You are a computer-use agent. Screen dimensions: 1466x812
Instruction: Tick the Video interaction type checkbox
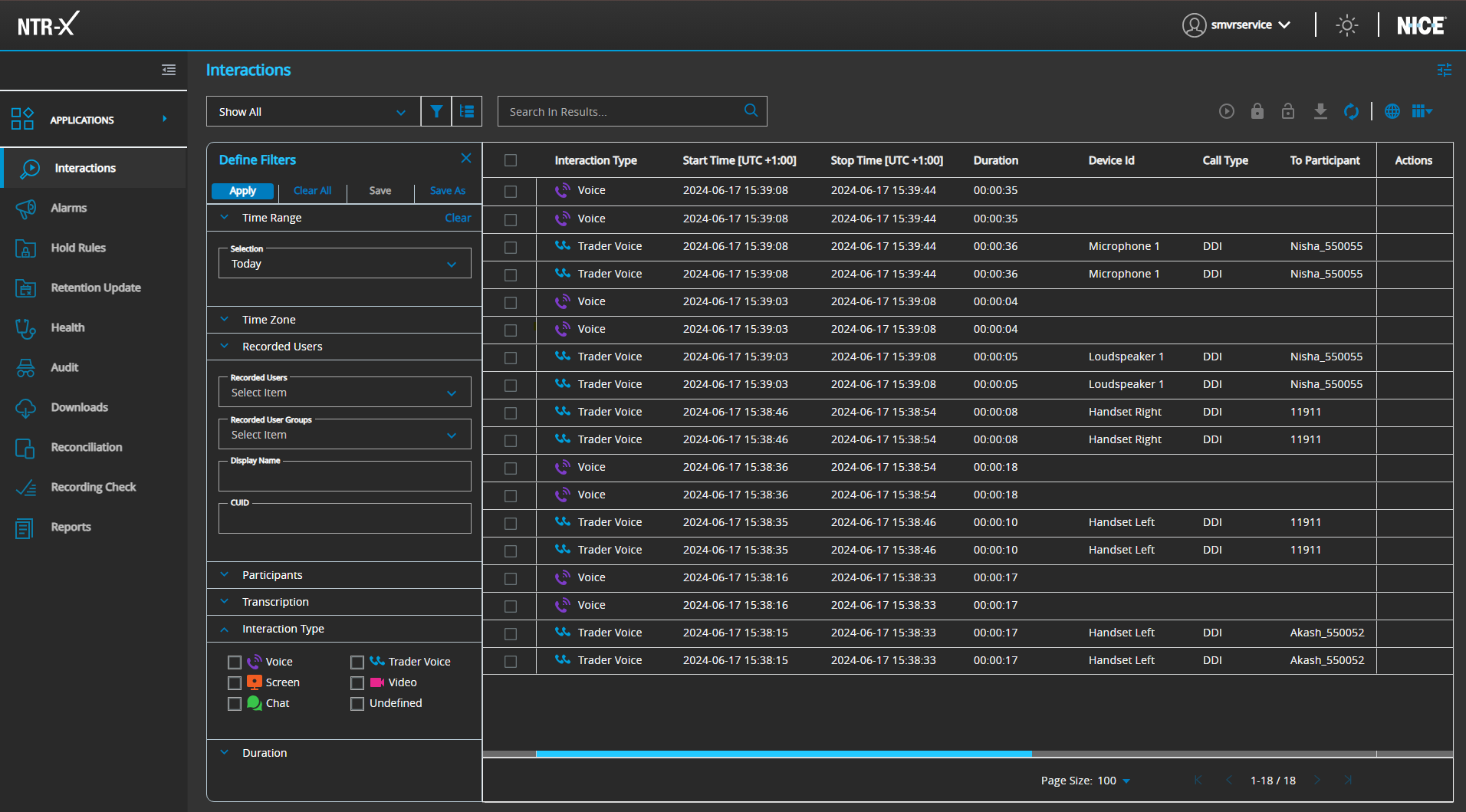click(x=357, y=682)
